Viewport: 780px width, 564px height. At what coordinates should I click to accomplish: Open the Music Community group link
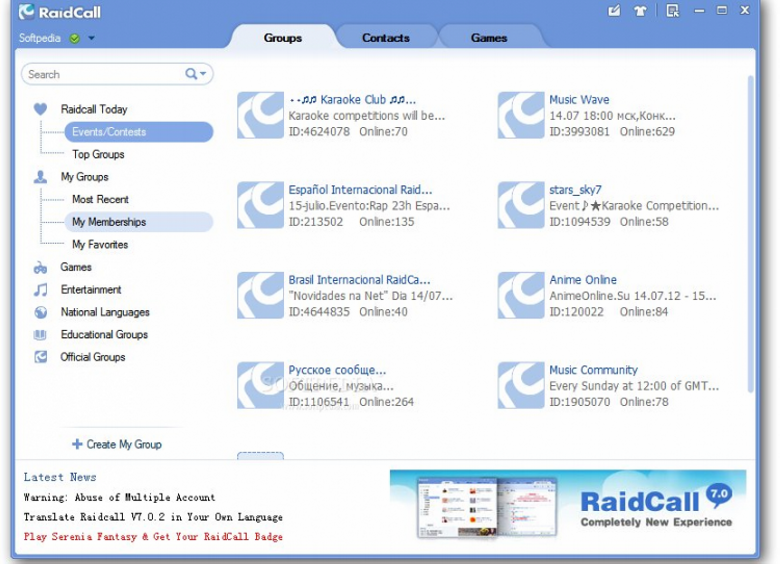click(x=593, y=370)
